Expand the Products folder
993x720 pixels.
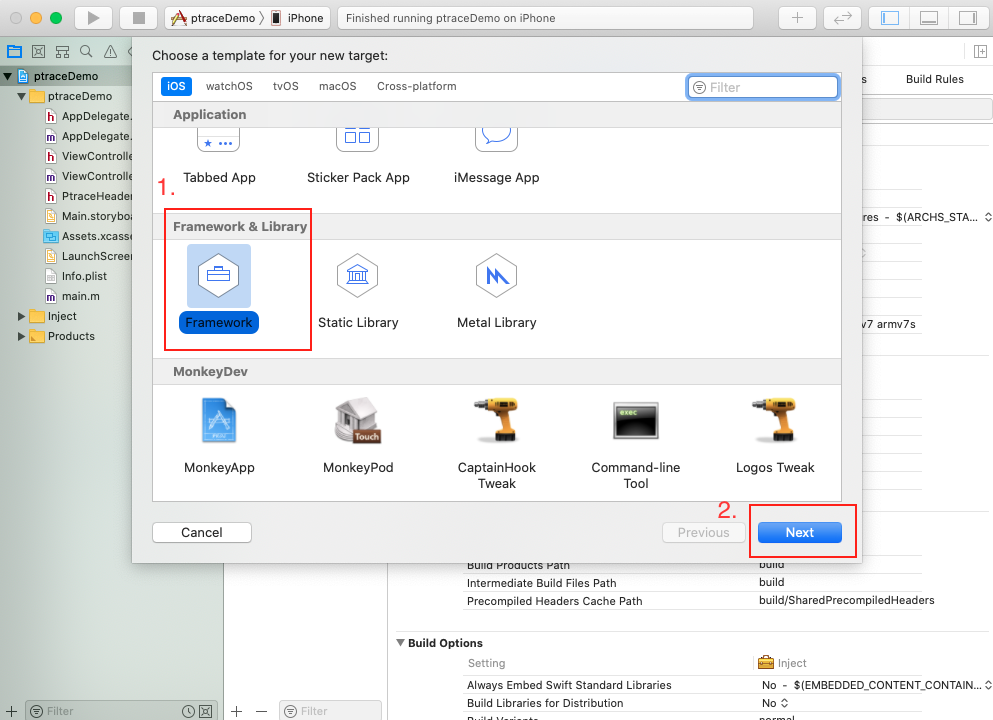coord(22,336)
